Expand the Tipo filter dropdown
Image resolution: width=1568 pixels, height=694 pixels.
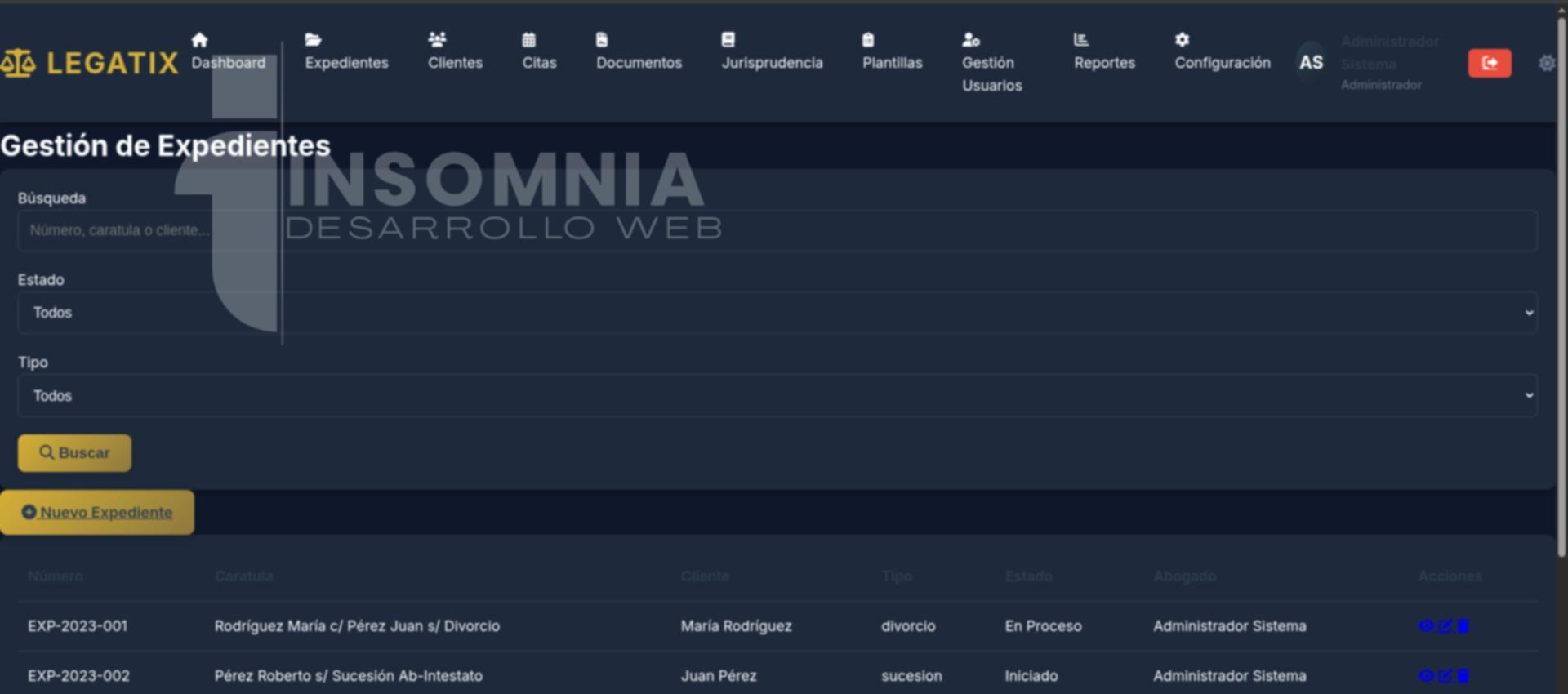click(x=777, y=396)
